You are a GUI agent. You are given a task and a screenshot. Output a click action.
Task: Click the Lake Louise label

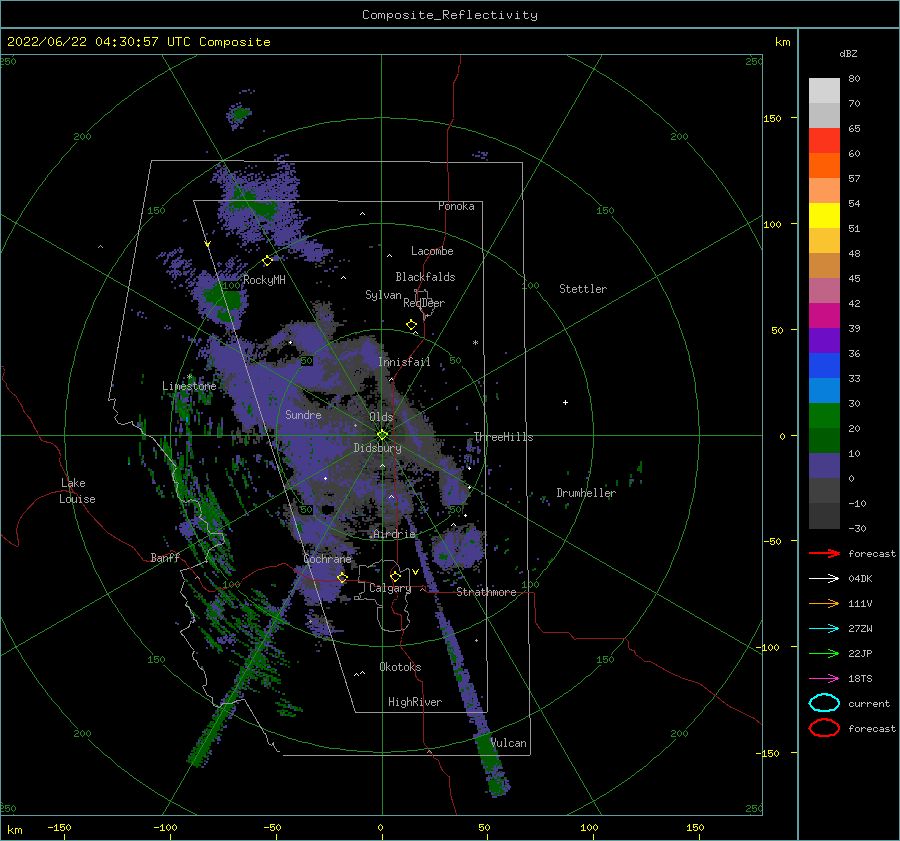[77, 491]
